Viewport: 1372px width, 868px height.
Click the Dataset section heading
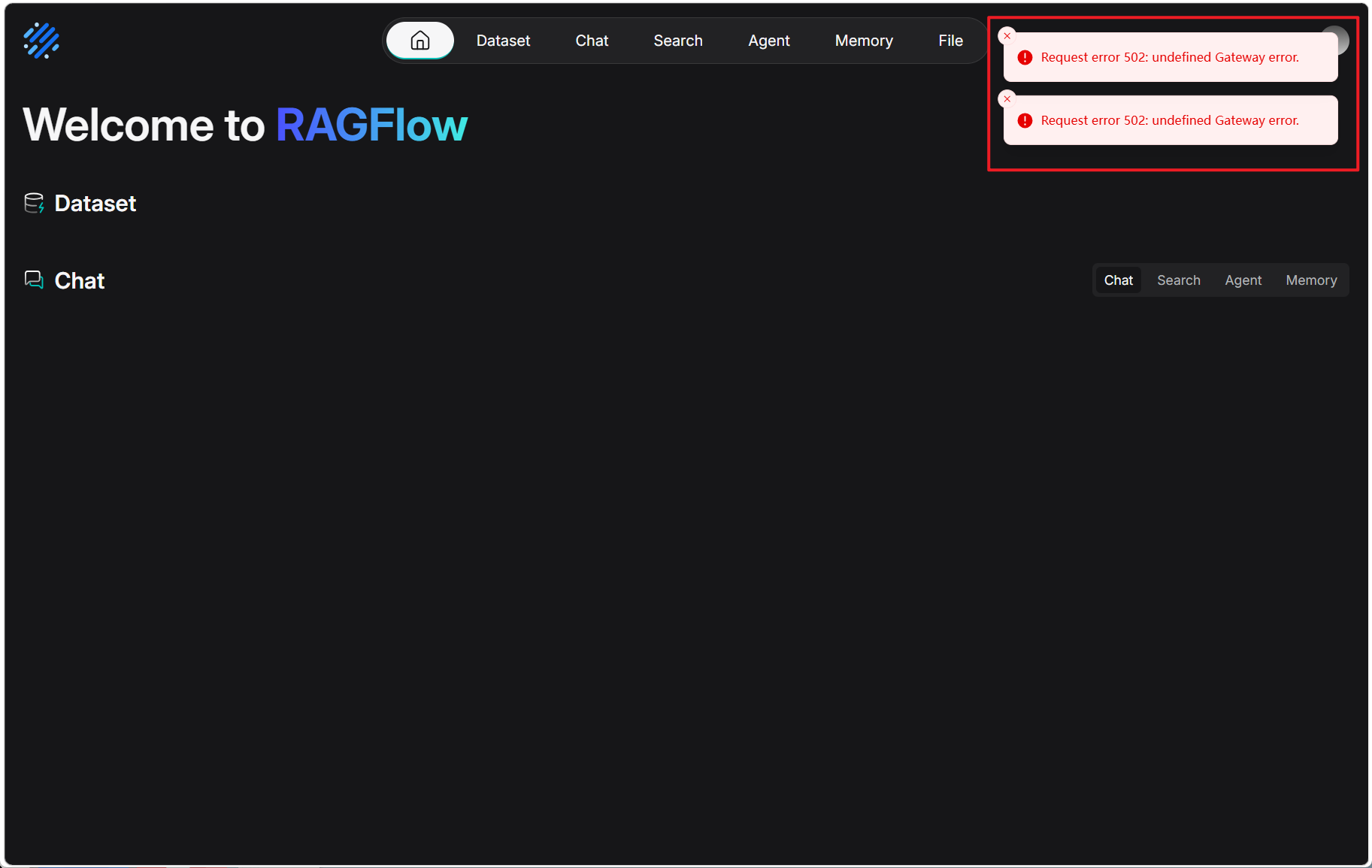pyautogui.click(x=95, y=204)
